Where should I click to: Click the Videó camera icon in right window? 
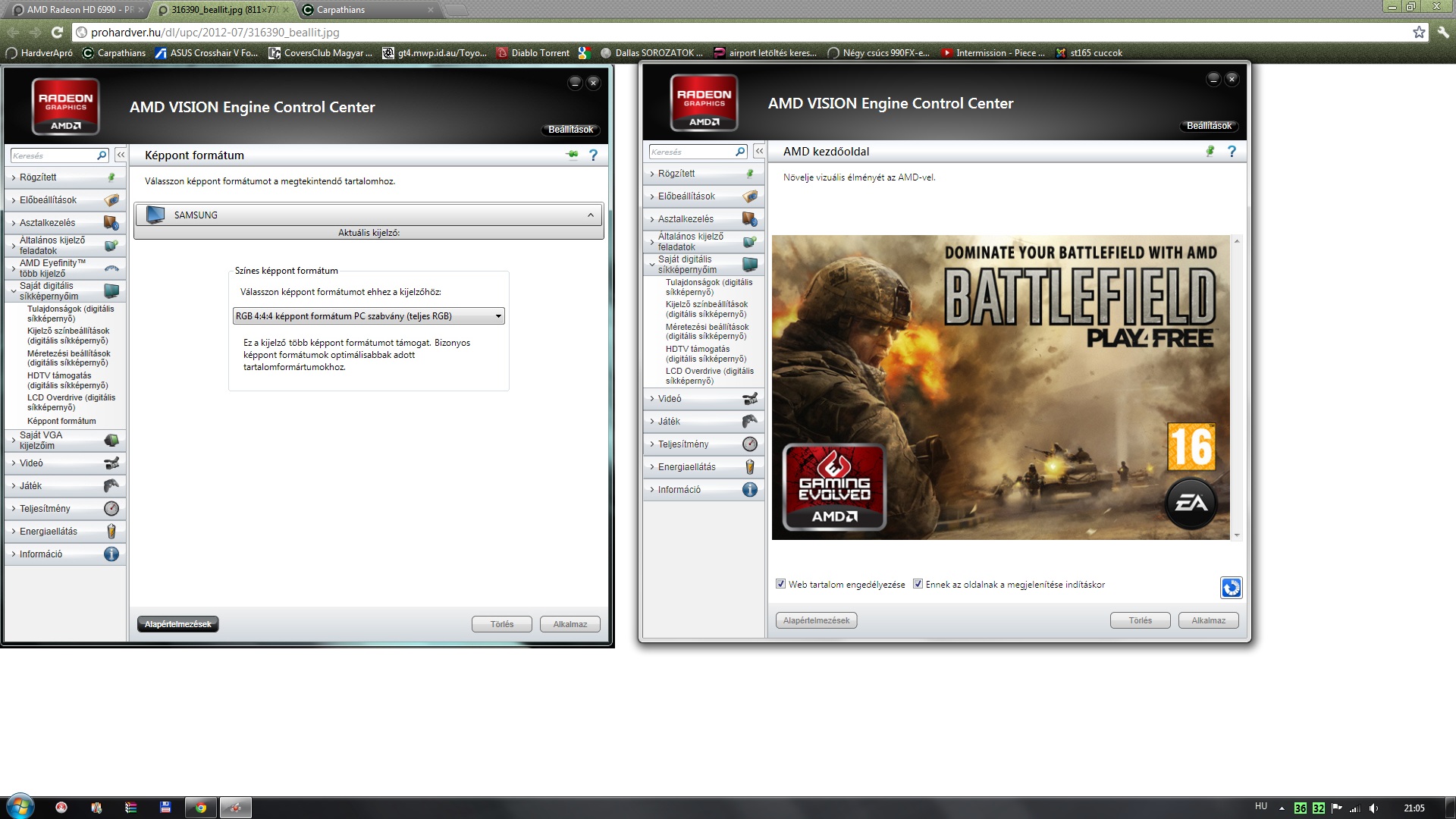750,399
